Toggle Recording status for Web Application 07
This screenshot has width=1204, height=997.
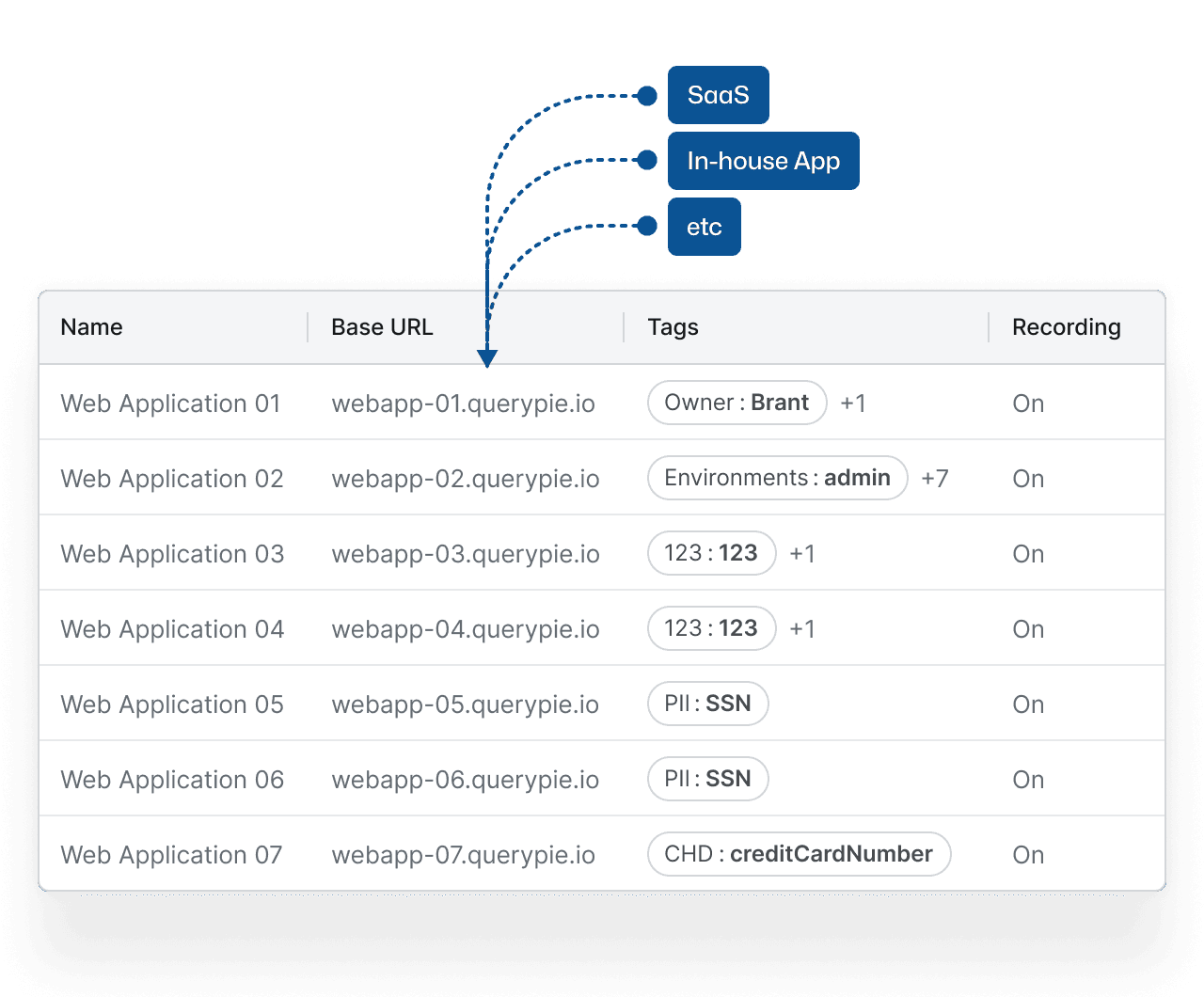pos(1028,855)
